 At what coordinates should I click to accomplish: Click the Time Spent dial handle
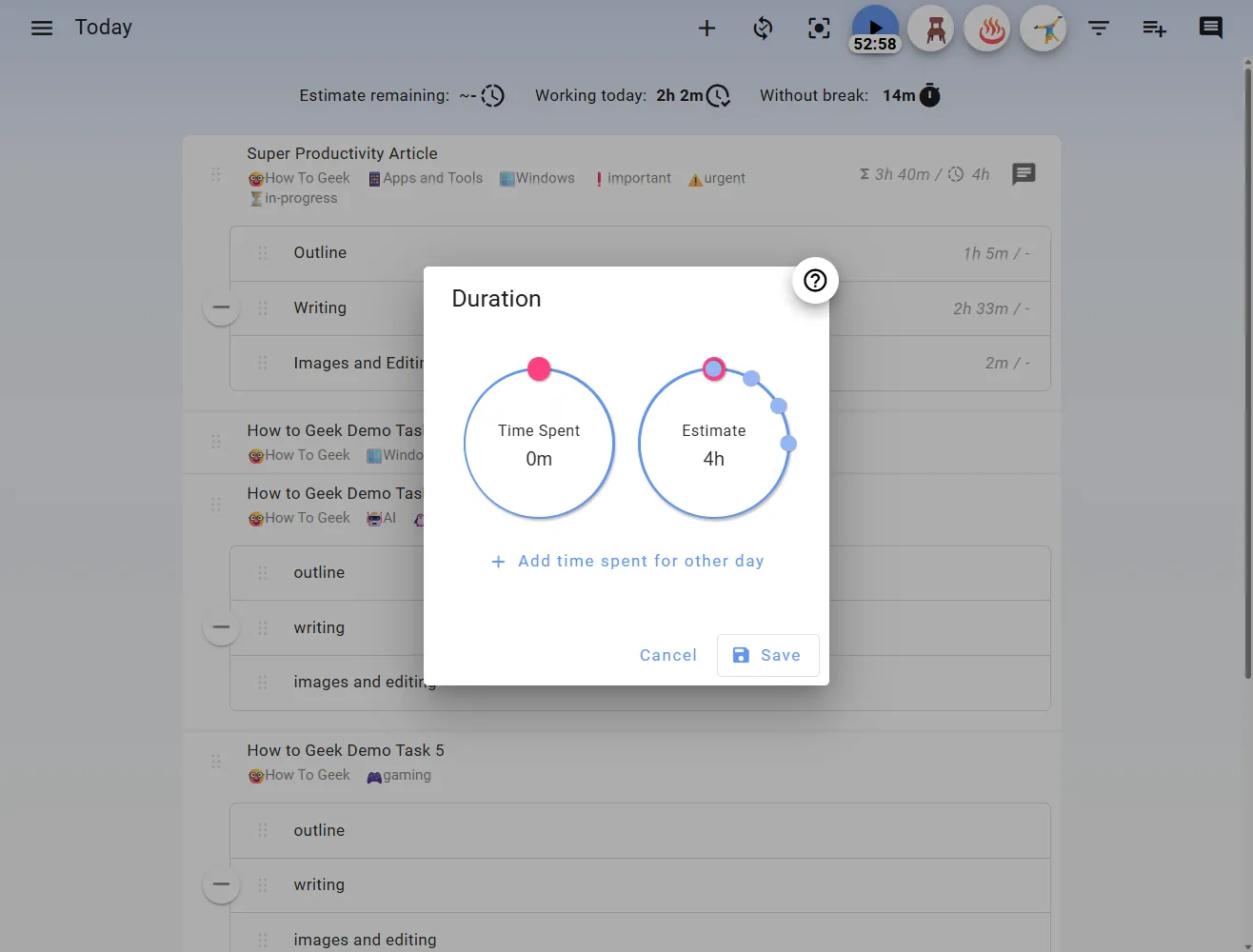539,369
